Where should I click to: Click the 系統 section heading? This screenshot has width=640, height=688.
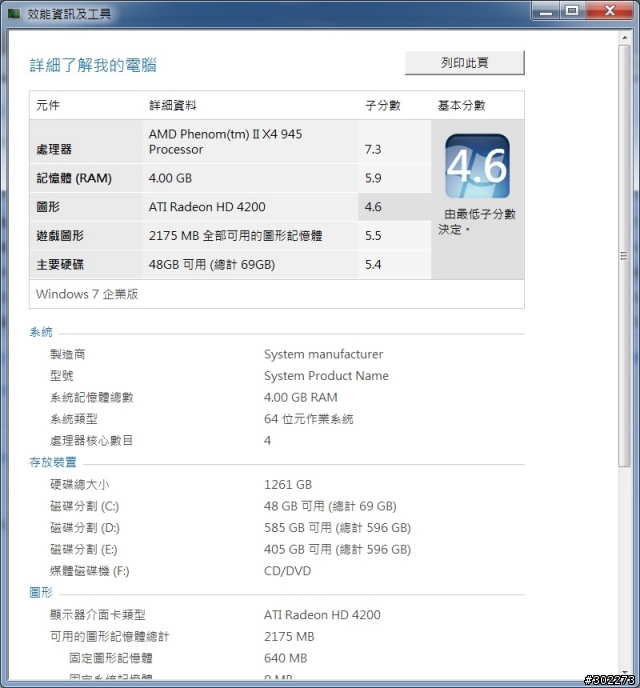coord(41,332)
